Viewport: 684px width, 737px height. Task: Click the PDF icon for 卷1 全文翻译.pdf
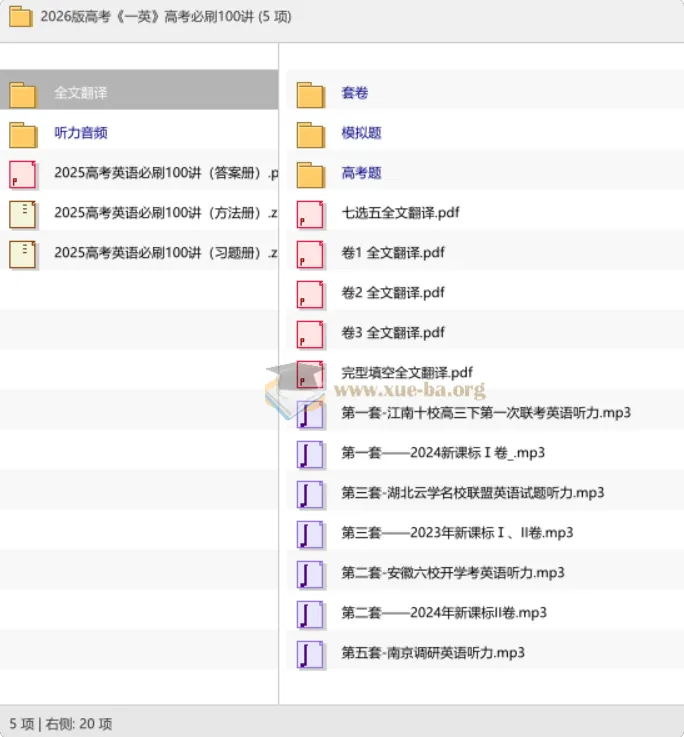[310, 254]
